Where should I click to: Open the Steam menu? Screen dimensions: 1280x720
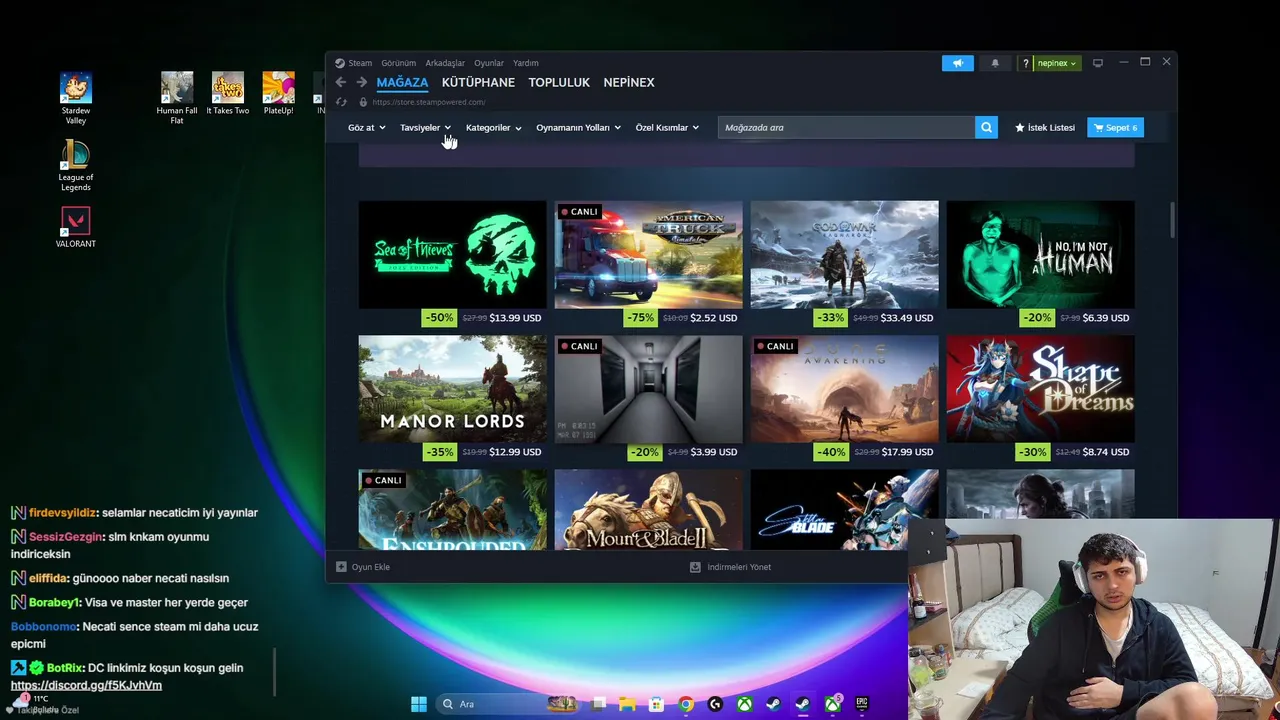coord(360,63)
